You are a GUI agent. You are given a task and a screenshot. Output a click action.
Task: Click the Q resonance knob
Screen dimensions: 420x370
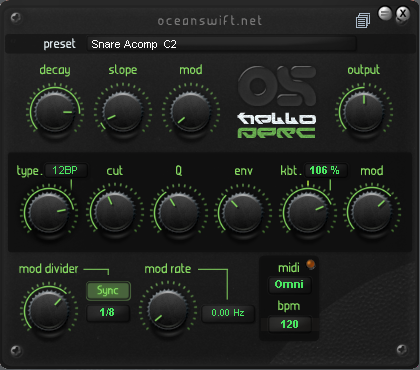[179, 212]
